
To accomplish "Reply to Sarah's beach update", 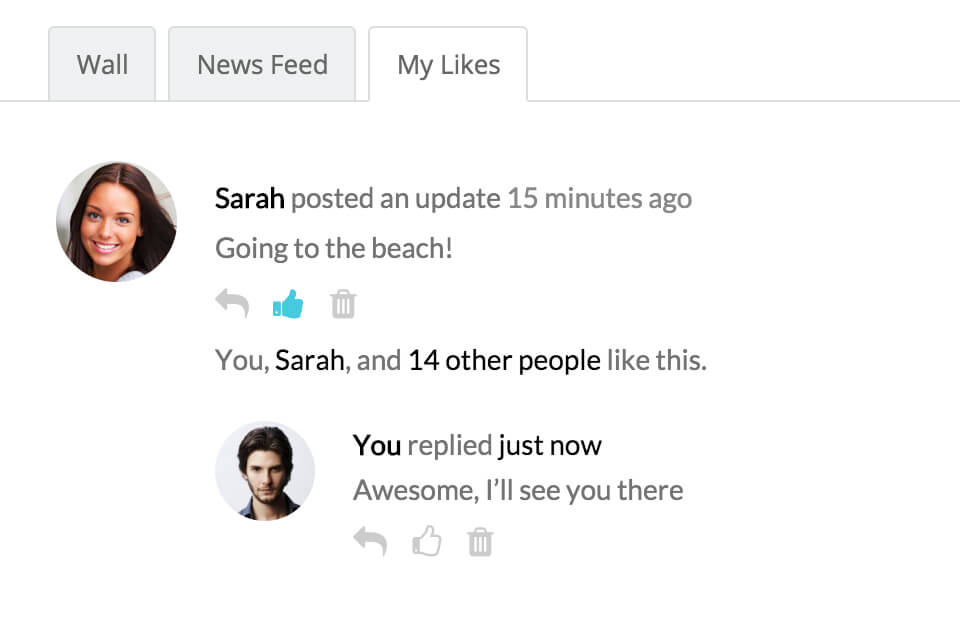I will (232, 304).
